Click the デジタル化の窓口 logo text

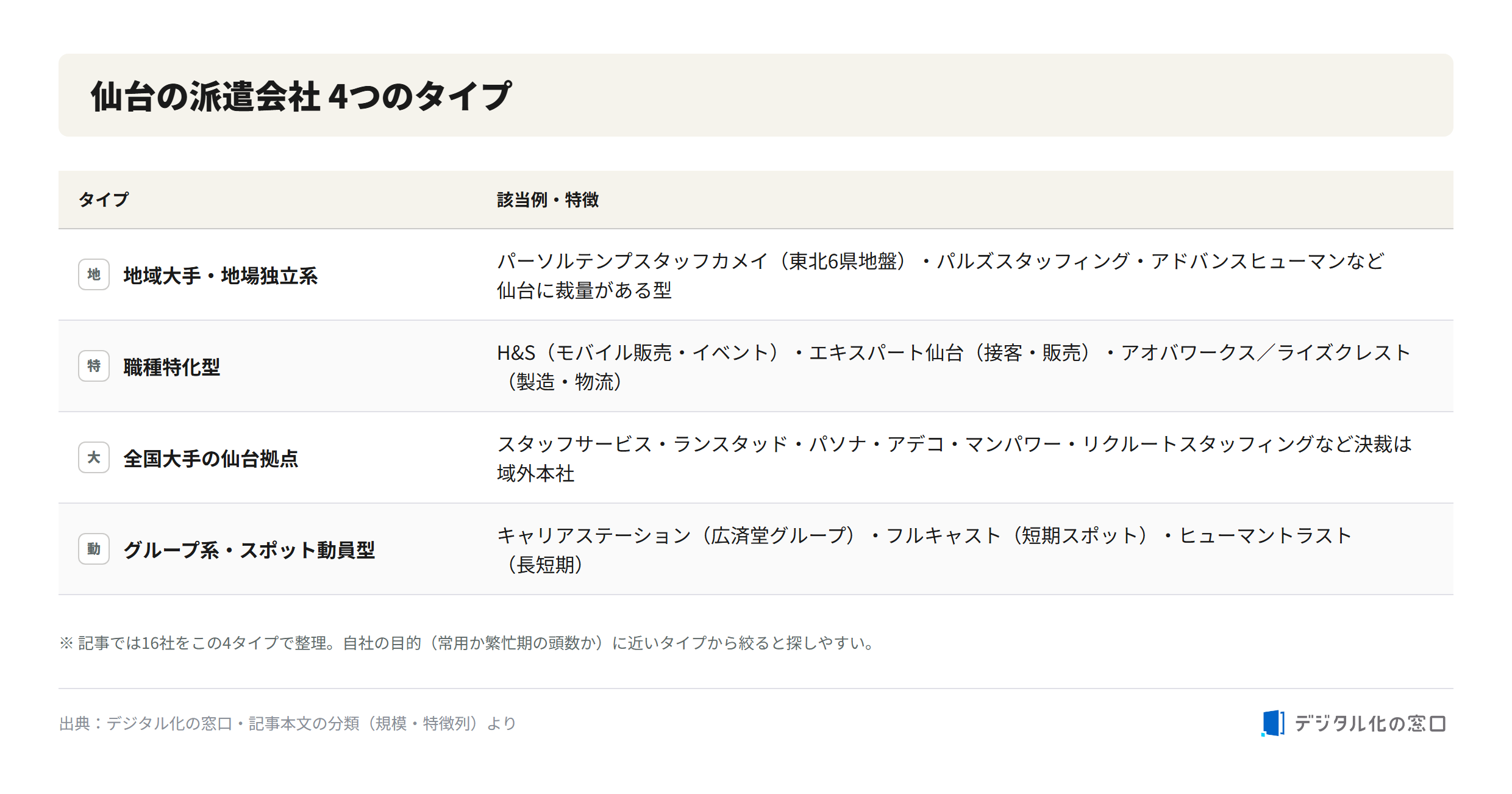pyautogui.click(x=1370, y=723)
